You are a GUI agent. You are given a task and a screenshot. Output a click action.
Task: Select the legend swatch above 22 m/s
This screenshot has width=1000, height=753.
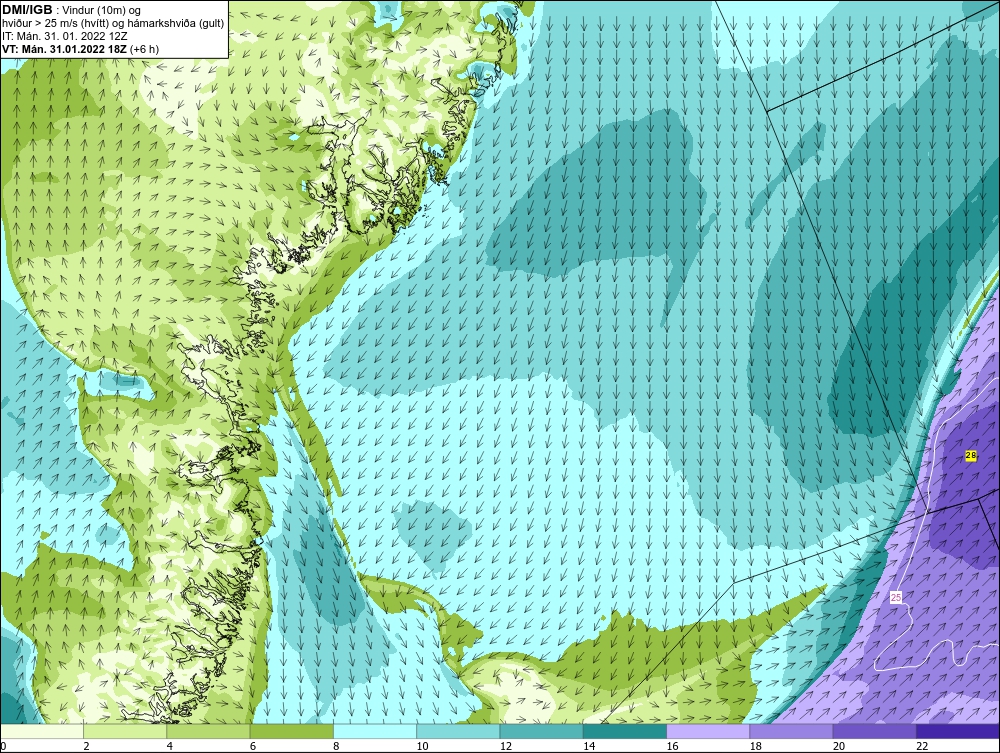click(958, 731)
